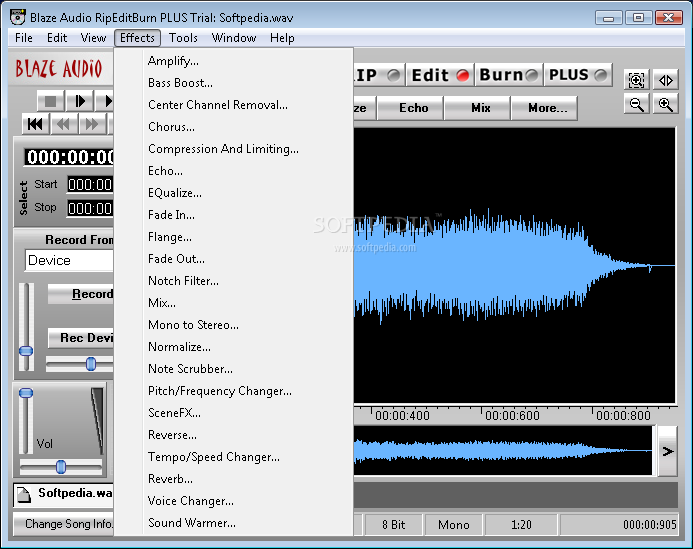Choose Normalize... effect

234,347
